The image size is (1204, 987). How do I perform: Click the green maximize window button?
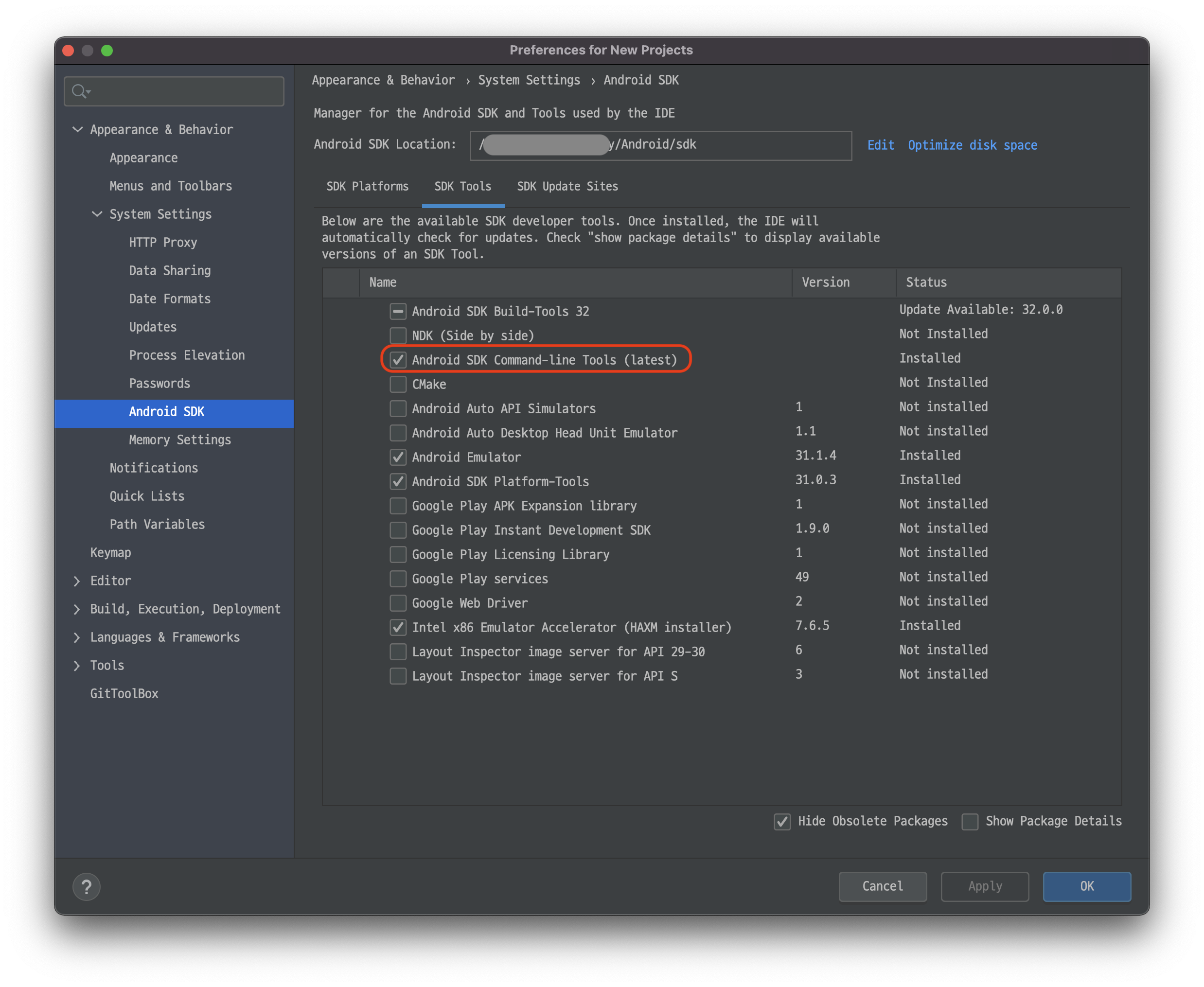107,51
